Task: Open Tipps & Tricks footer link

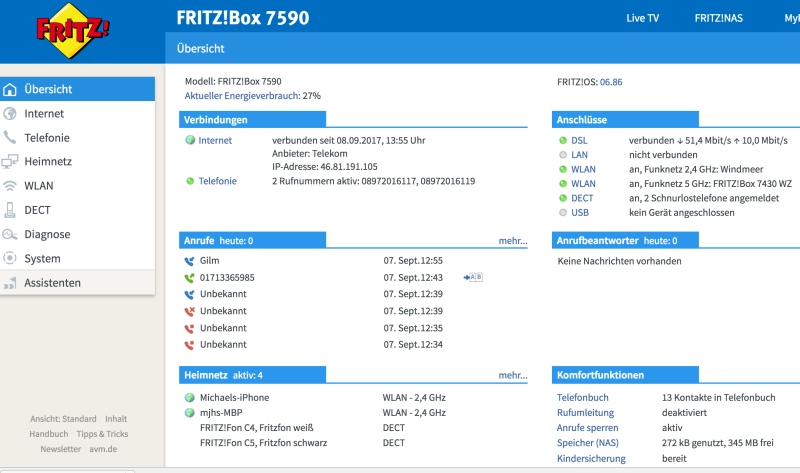Action: (102, 434)
